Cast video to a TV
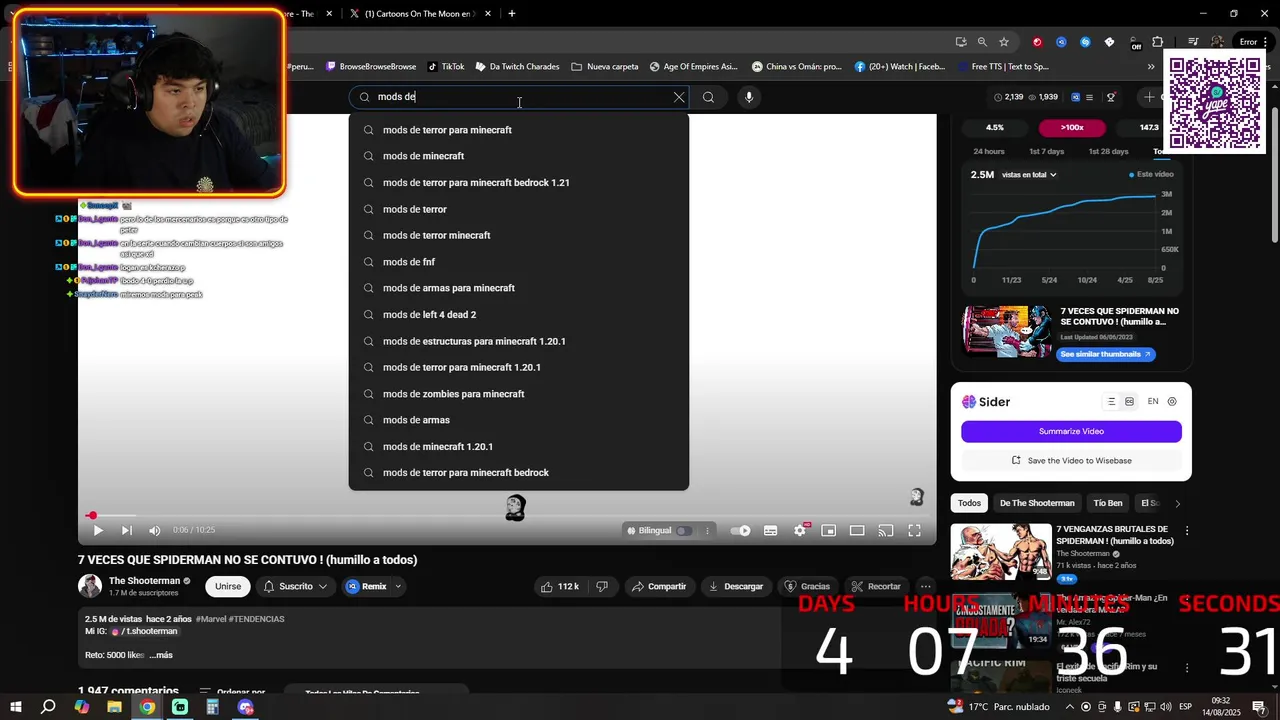This screenshot has width=1280, height=720. [885, 531]
